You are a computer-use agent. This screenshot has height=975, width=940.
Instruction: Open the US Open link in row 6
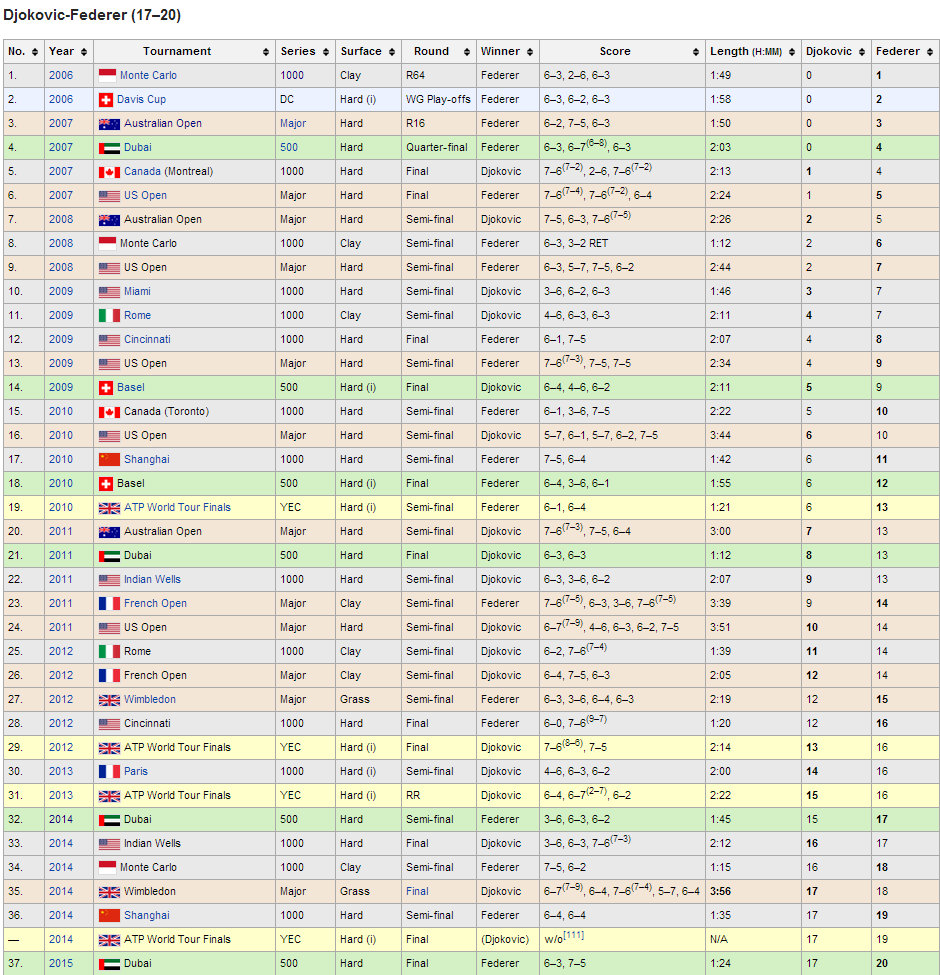[145, 195]
